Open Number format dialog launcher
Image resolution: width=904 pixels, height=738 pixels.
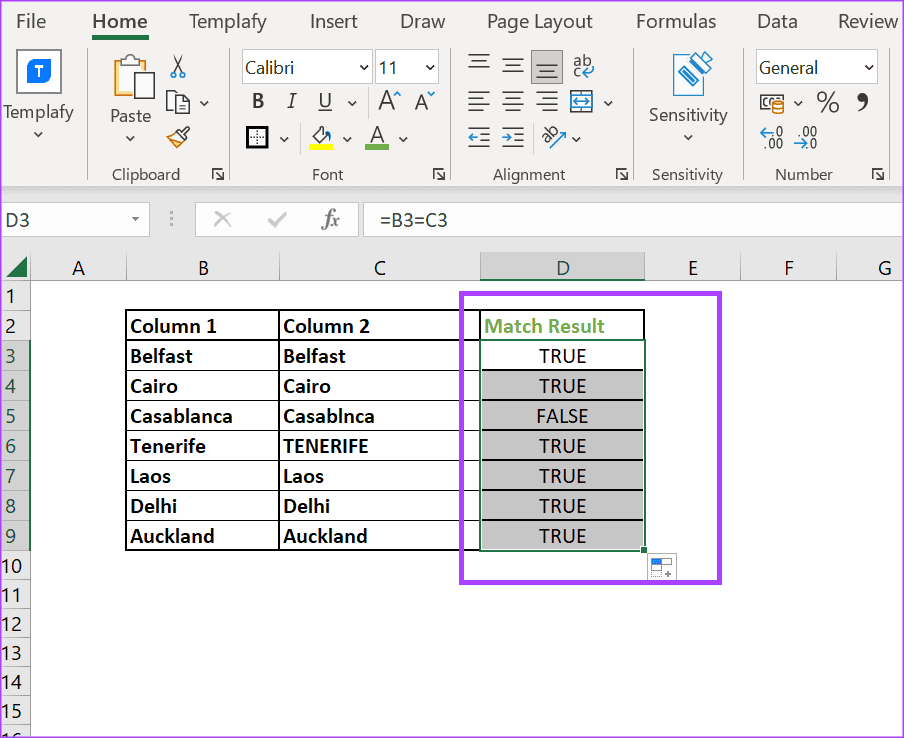[x=877, y=174]
